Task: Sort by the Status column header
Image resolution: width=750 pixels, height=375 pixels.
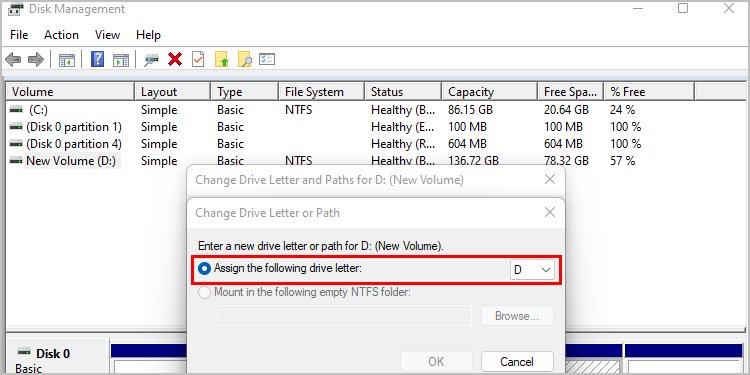Action: click(403, 92)
